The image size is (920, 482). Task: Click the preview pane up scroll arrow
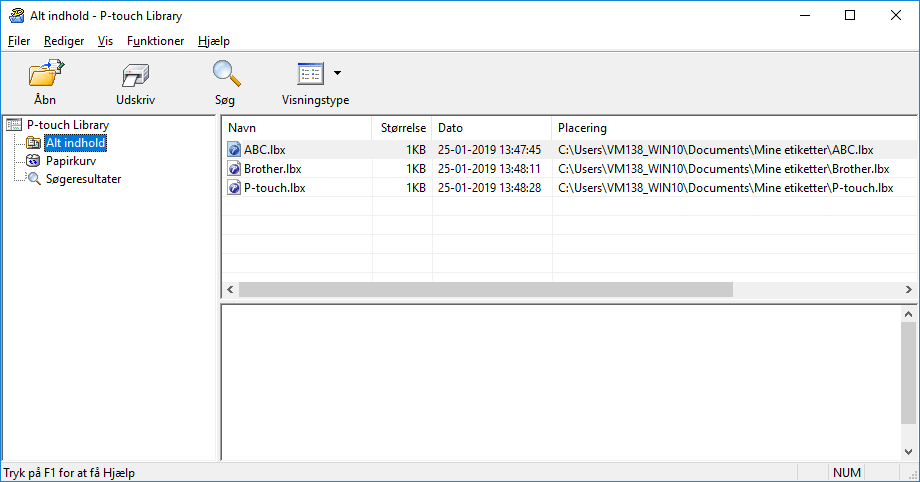tap(908, 314)
